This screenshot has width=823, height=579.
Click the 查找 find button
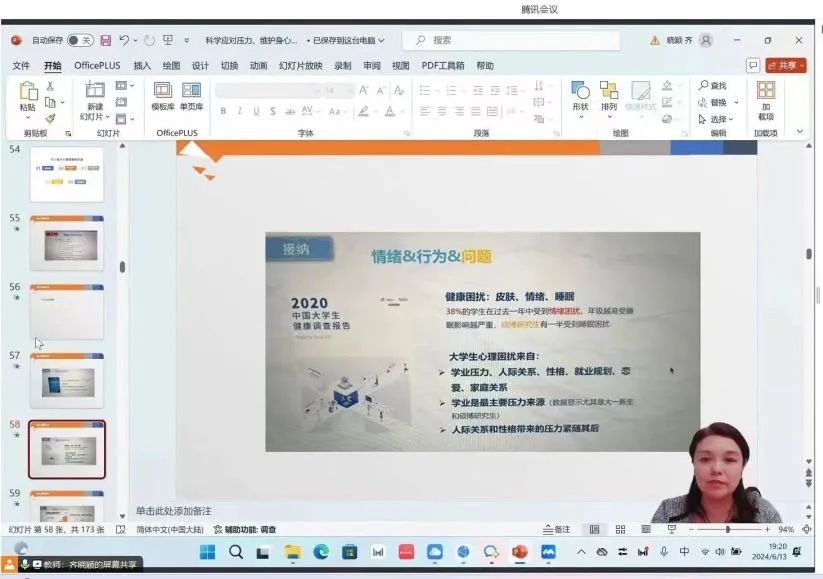(713, 86)
